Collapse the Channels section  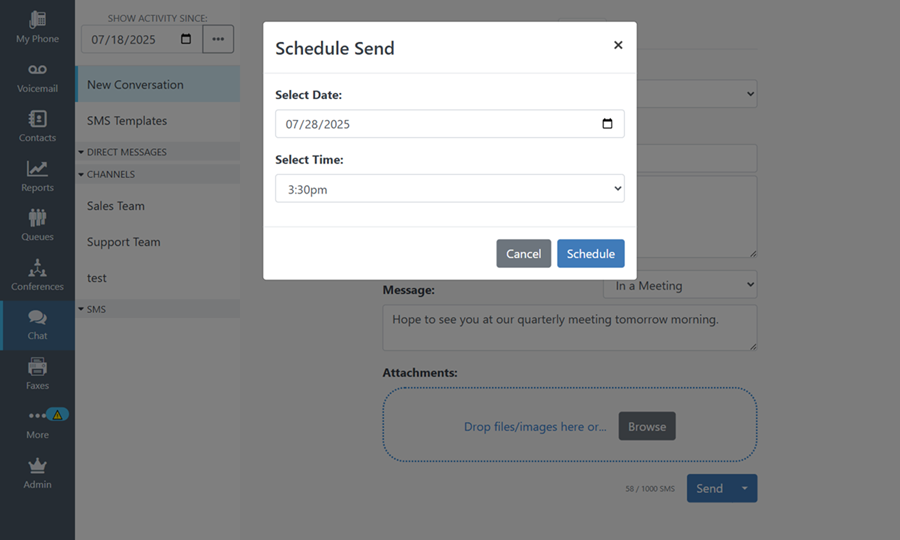point(81,174)
